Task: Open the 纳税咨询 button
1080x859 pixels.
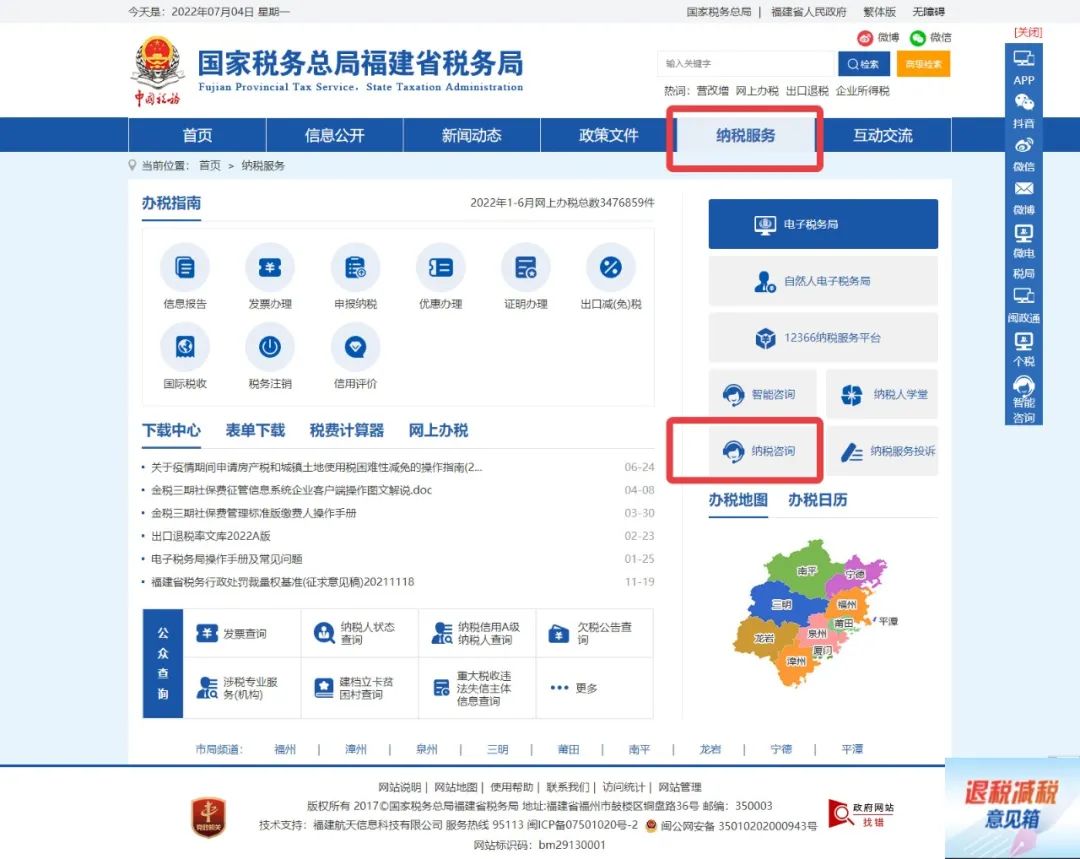Action: (x=762, y=451)
